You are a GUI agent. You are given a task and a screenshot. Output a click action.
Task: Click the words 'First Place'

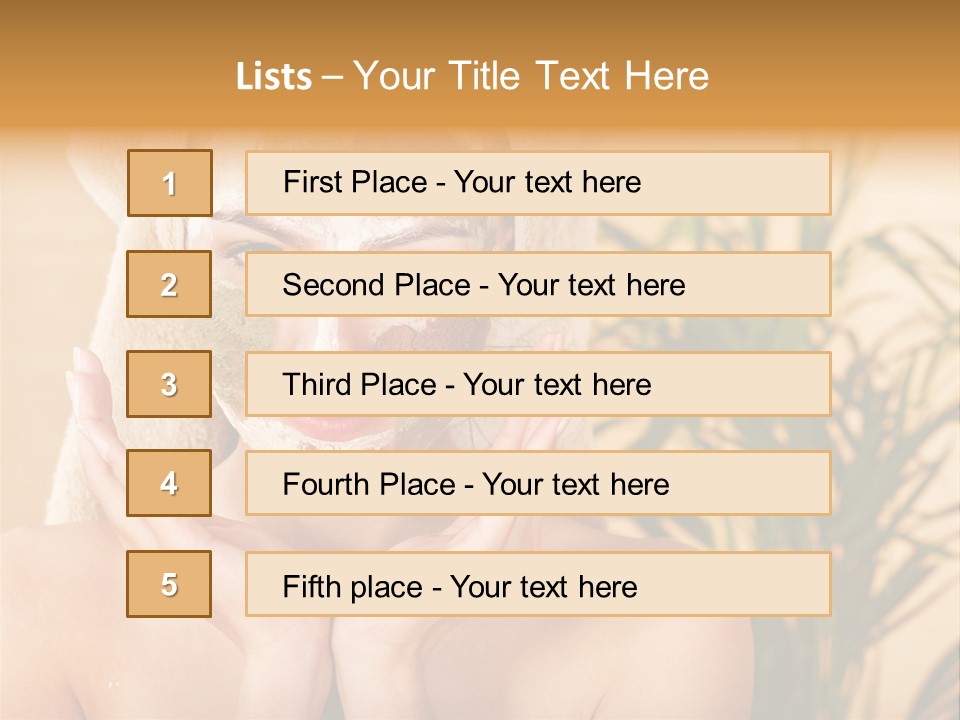(355, 182)
